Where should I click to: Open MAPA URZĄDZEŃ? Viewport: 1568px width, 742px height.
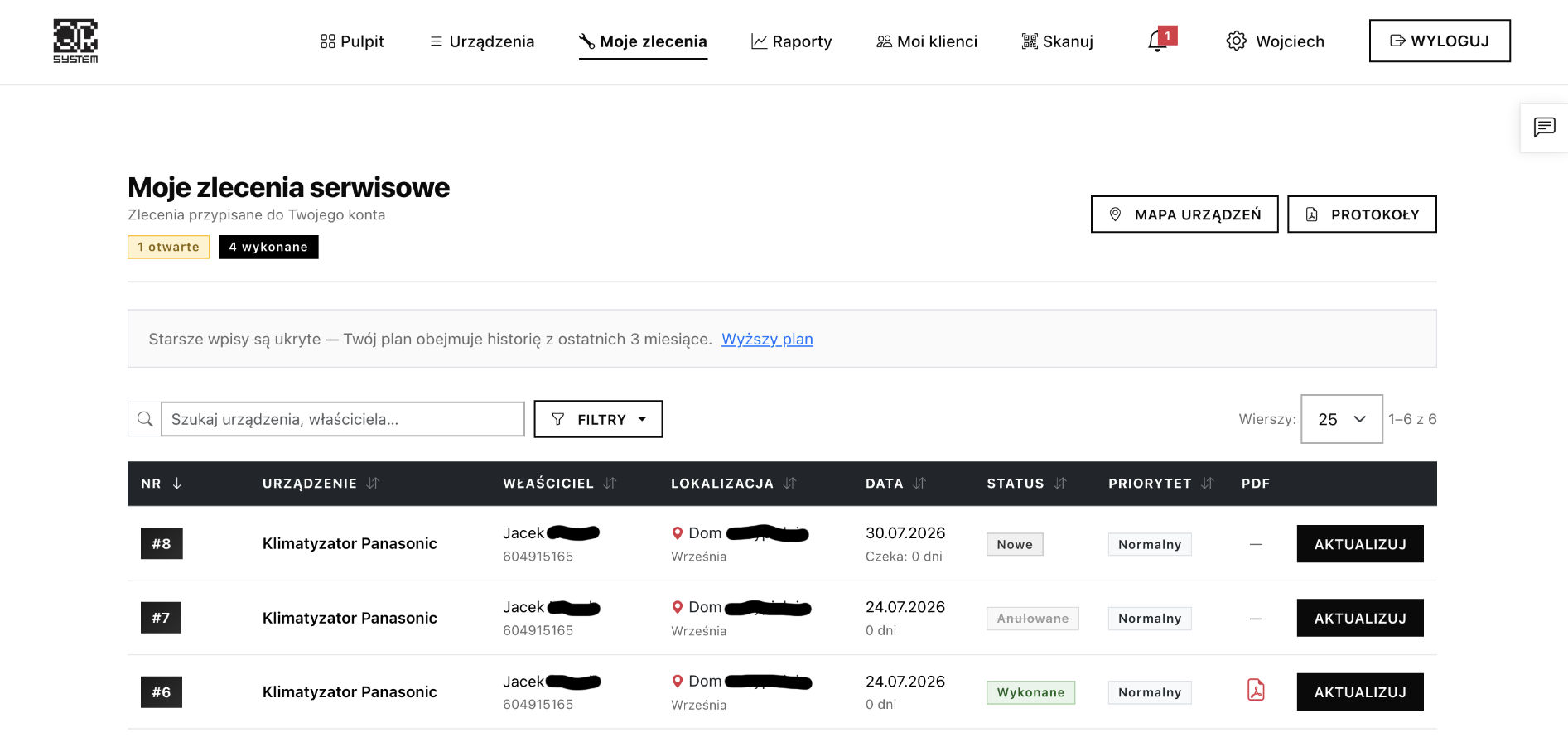point(1184,214)
